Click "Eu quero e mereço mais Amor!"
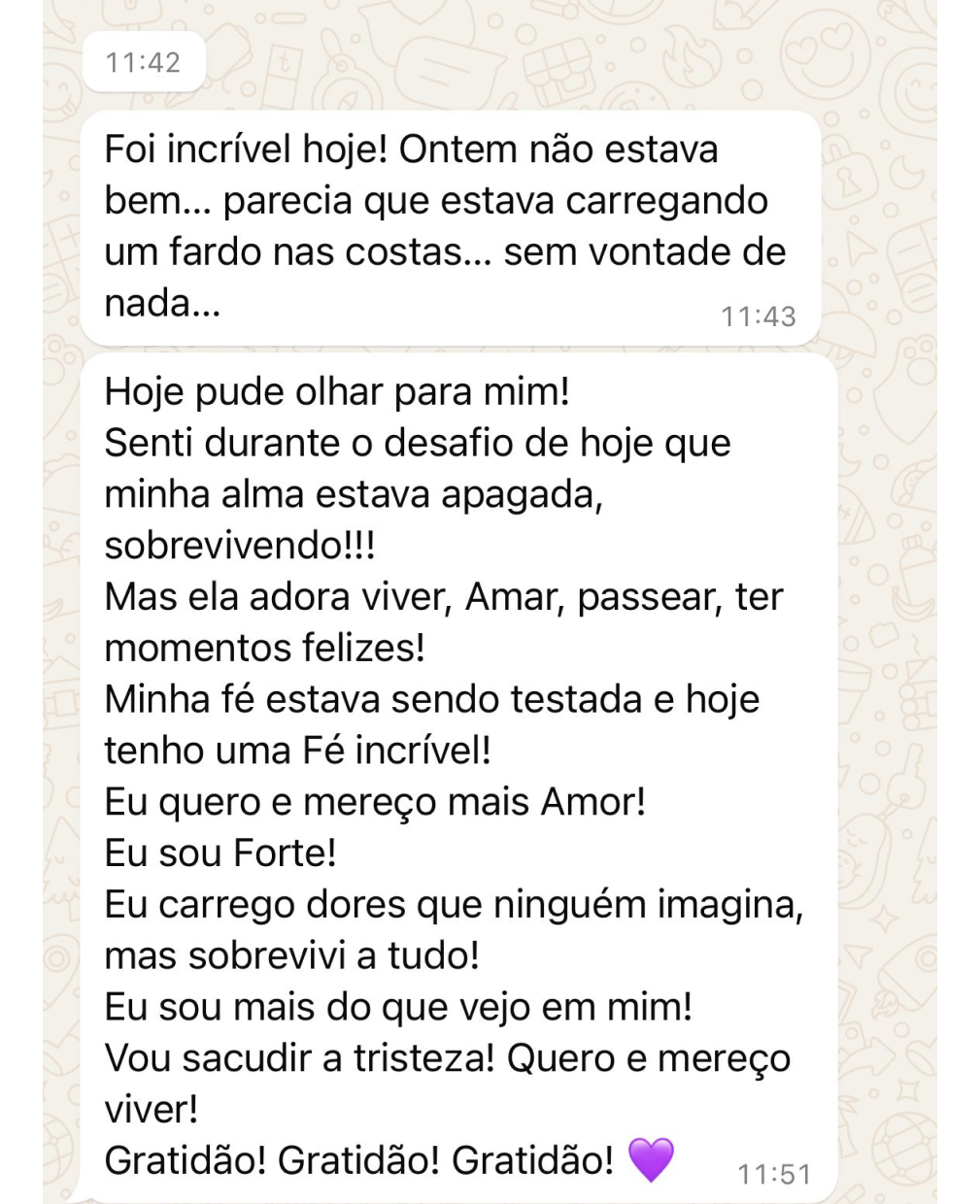This screenshot has height=1204, width=980. (x=375, y=802)
